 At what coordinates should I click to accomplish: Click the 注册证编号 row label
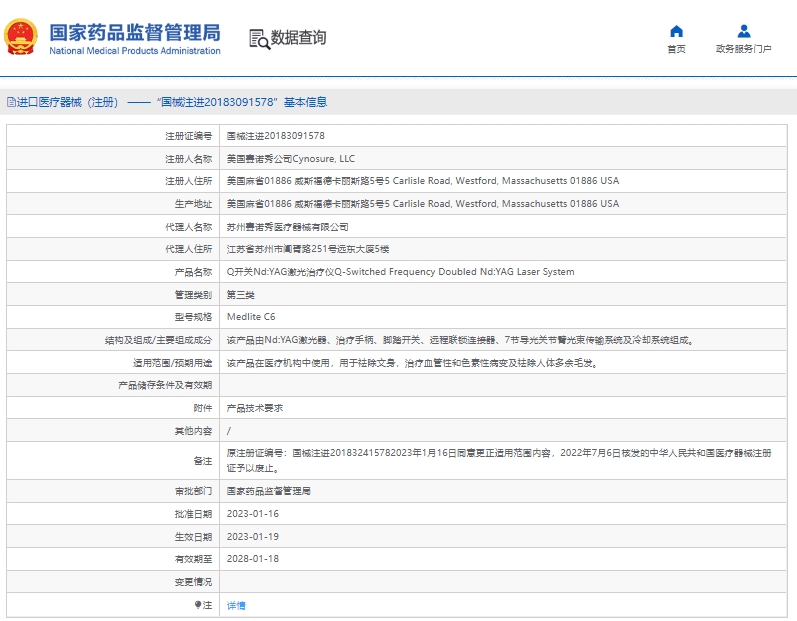(x=189, y=136)
